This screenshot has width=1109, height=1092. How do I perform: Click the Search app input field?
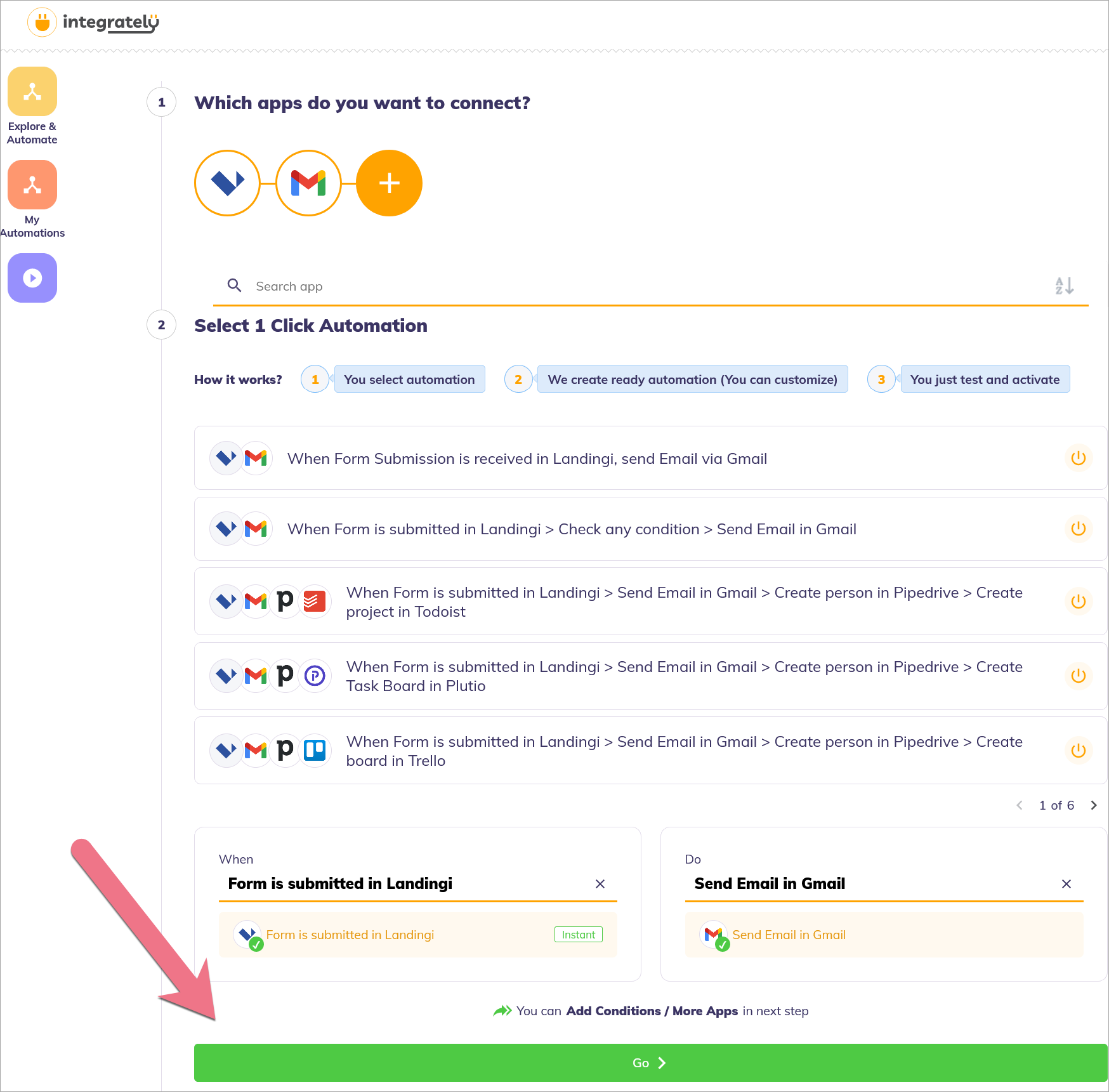634,286
